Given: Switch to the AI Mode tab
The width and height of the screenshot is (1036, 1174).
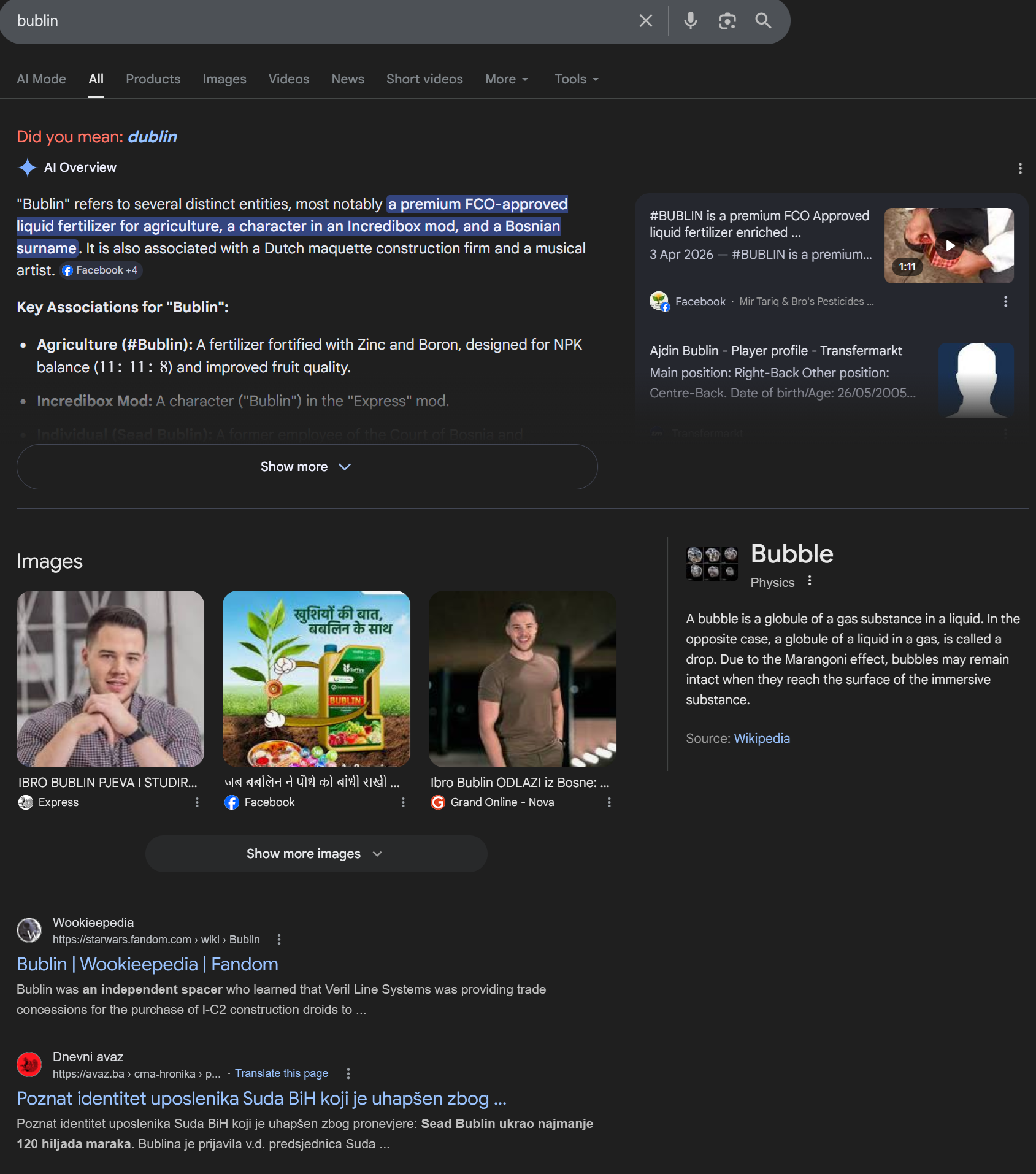Looking at the screenshot, I should (x=41, y=79).
